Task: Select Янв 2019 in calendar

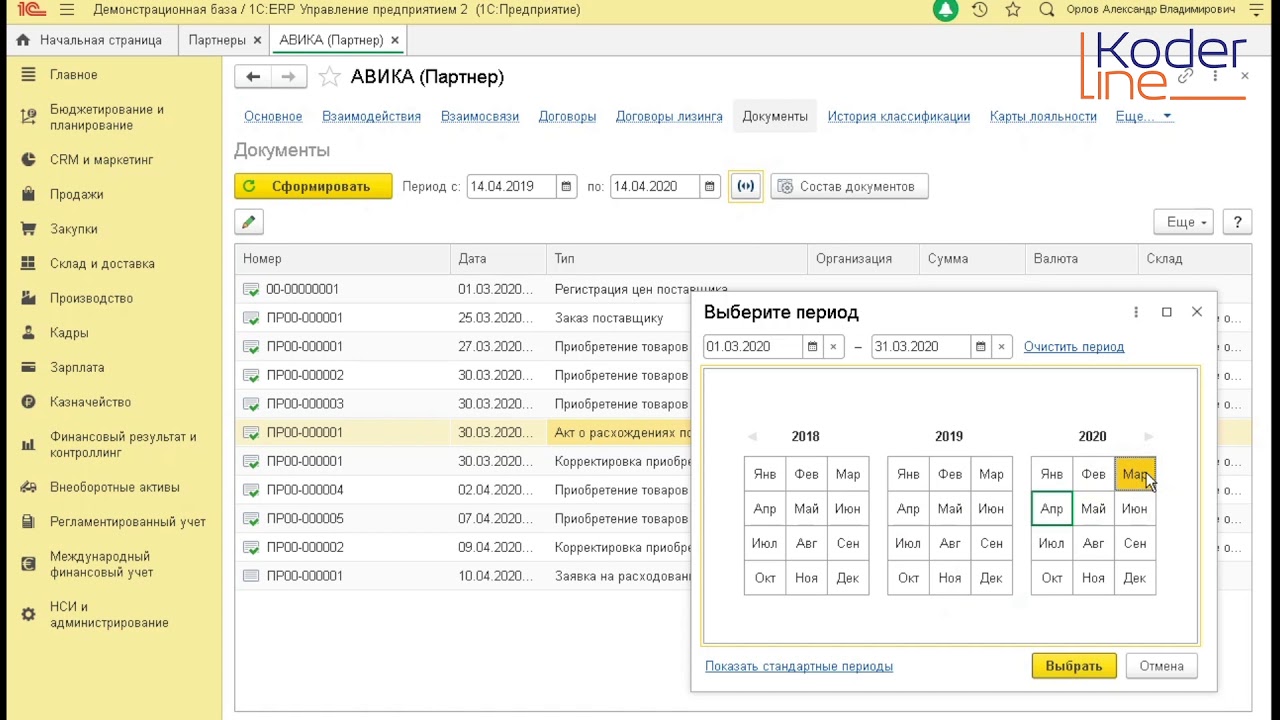Action: tap(908, 475)
